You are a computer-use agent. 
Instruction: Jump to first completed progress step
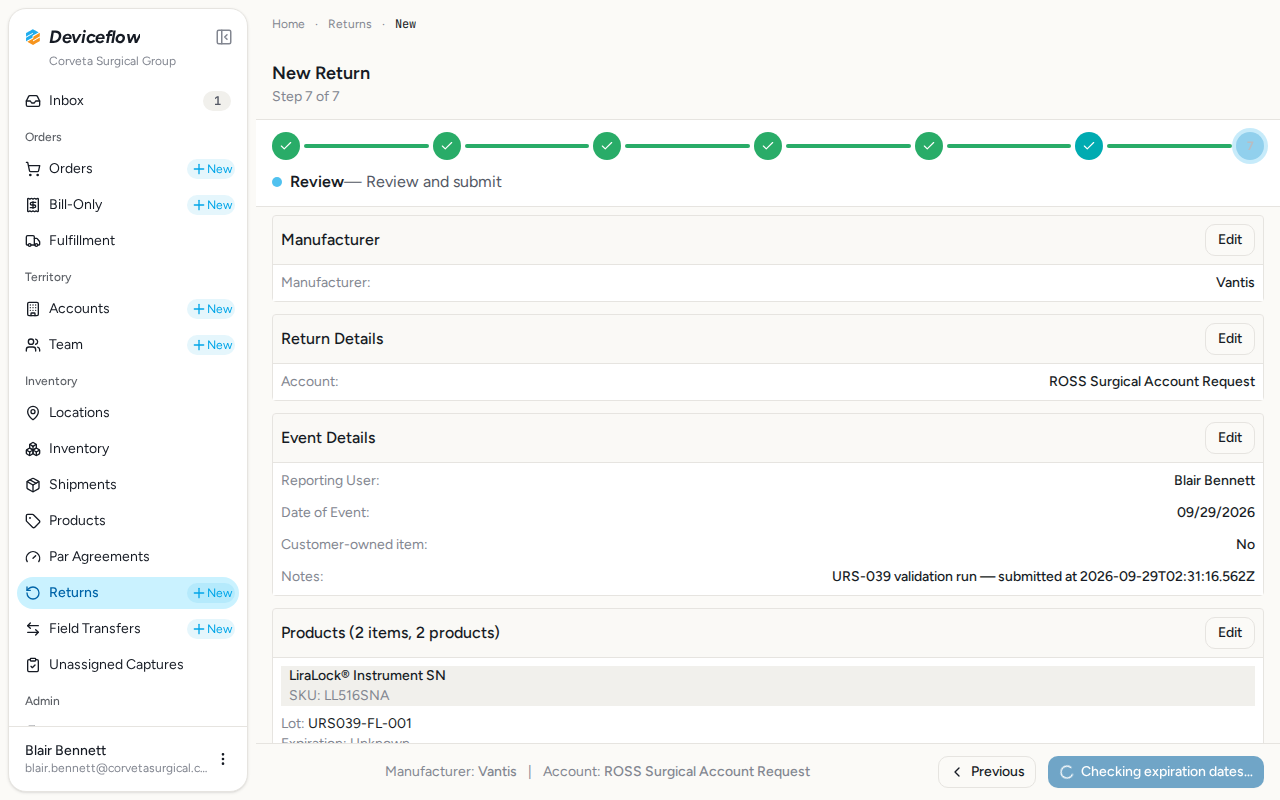(x=286, y=146)
